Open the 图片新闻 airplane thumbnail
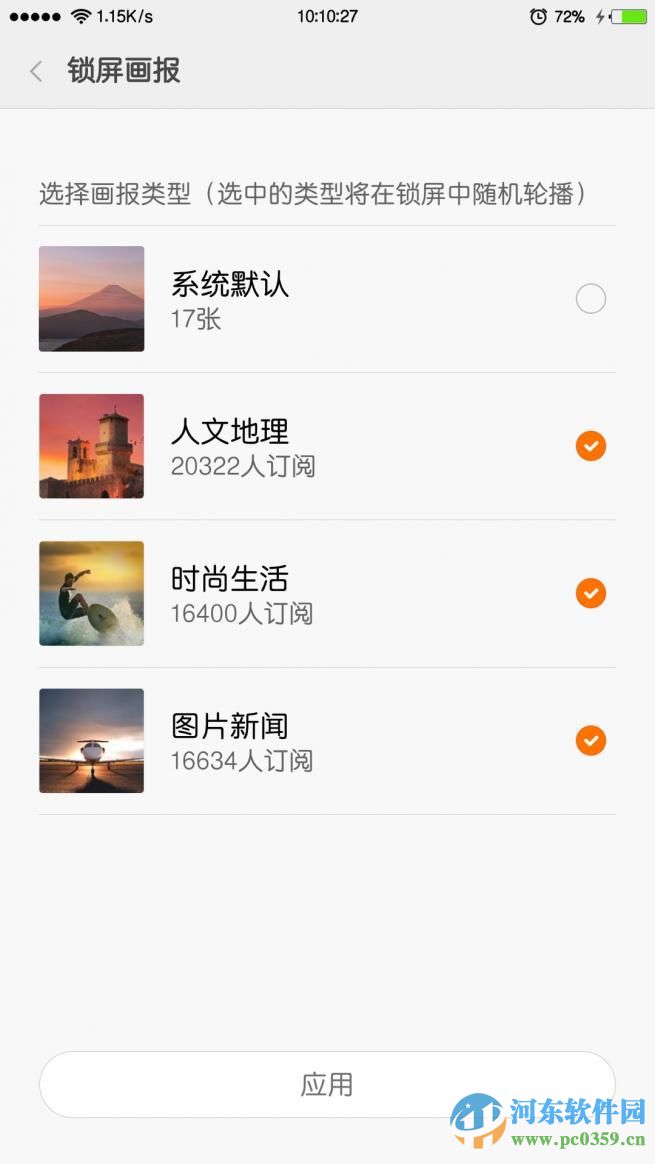Viewport: 655px width, 1164px height. 91,741
